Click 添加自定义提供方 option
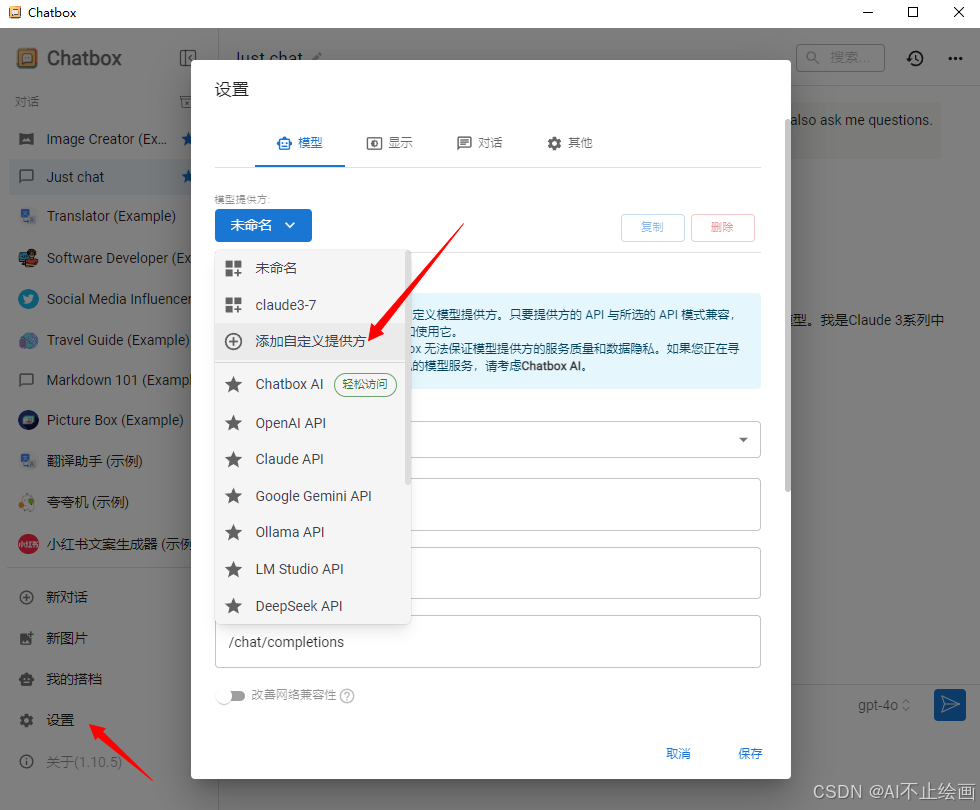The height and width of the screenshot is (810, 980). tap(312, 341)
